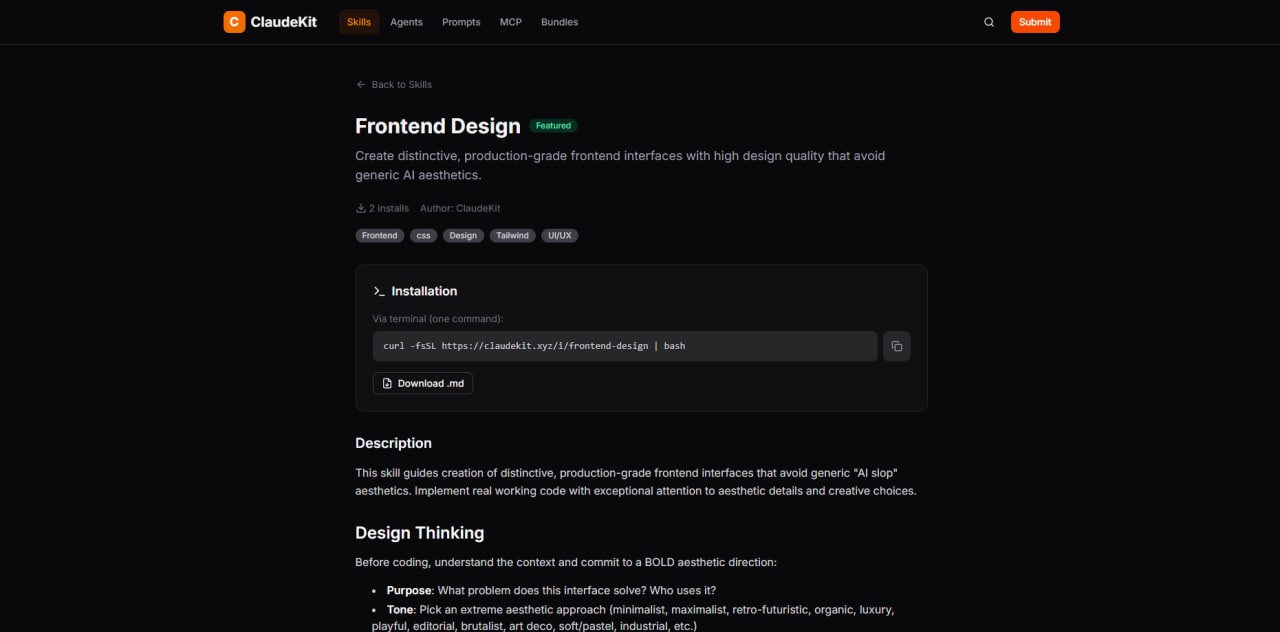Select the Tailwind tag
Image resolution: width=1280 pixels, height=632 pixels.
tap(512, 235)
